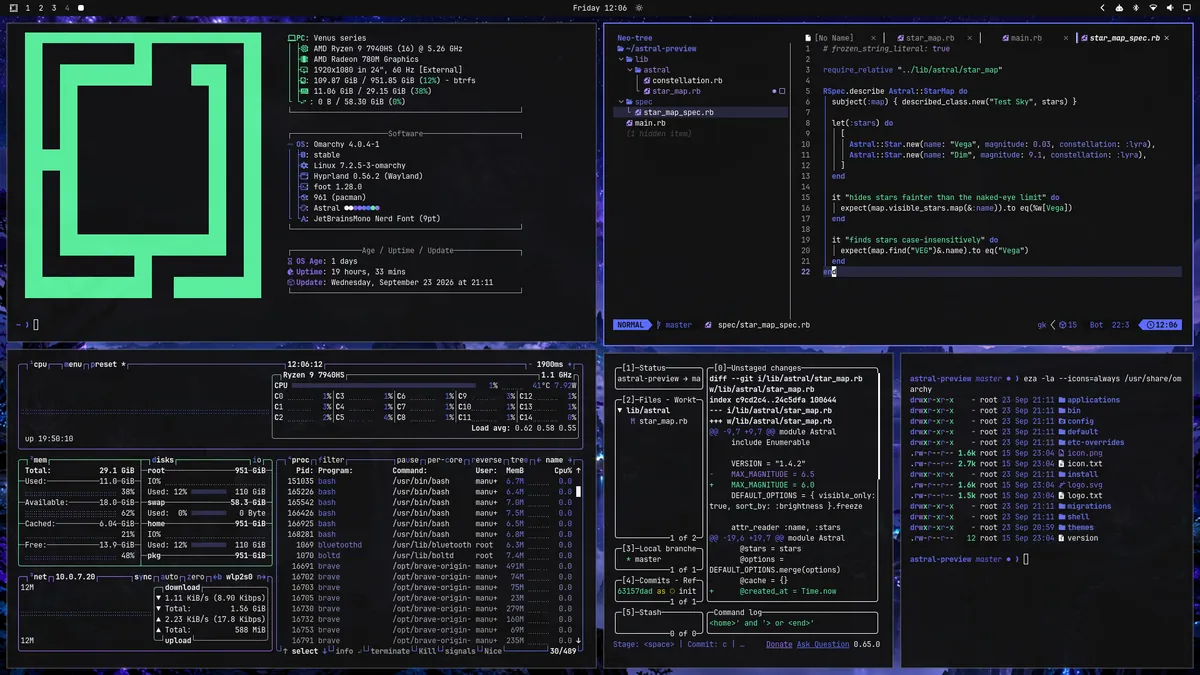Click the icon beside logo.svg in terminal
This screenshot has height=675, width=1200.
coord(1061,485)
